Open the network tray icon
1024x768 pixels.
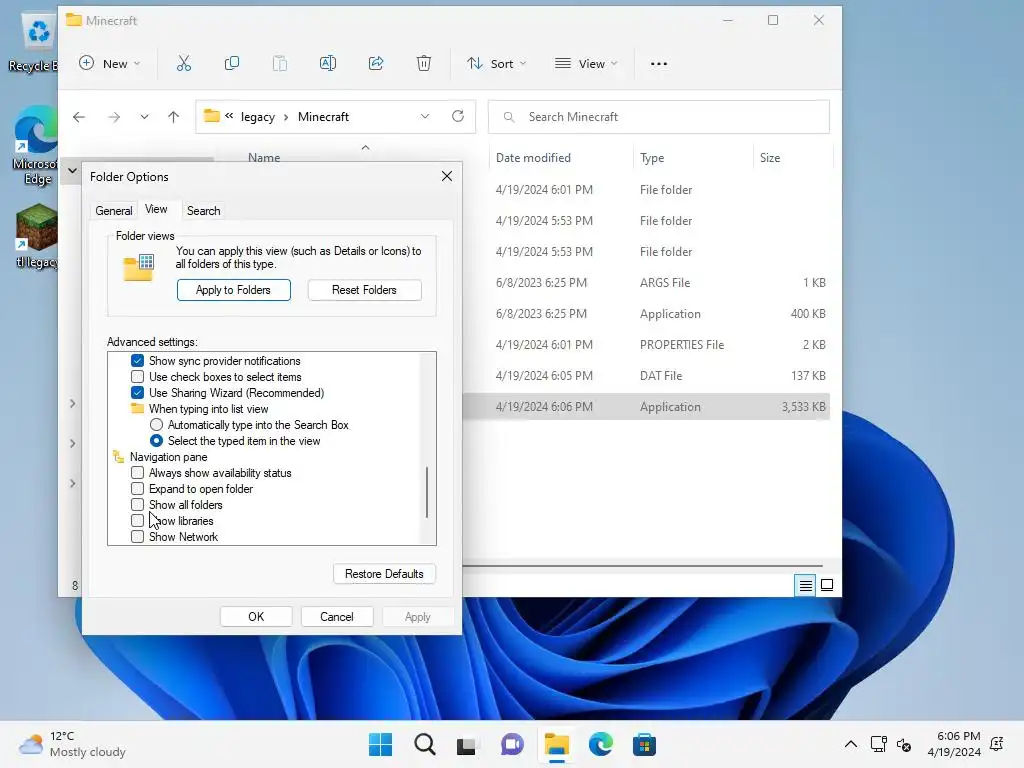click(x=878, y=744)
